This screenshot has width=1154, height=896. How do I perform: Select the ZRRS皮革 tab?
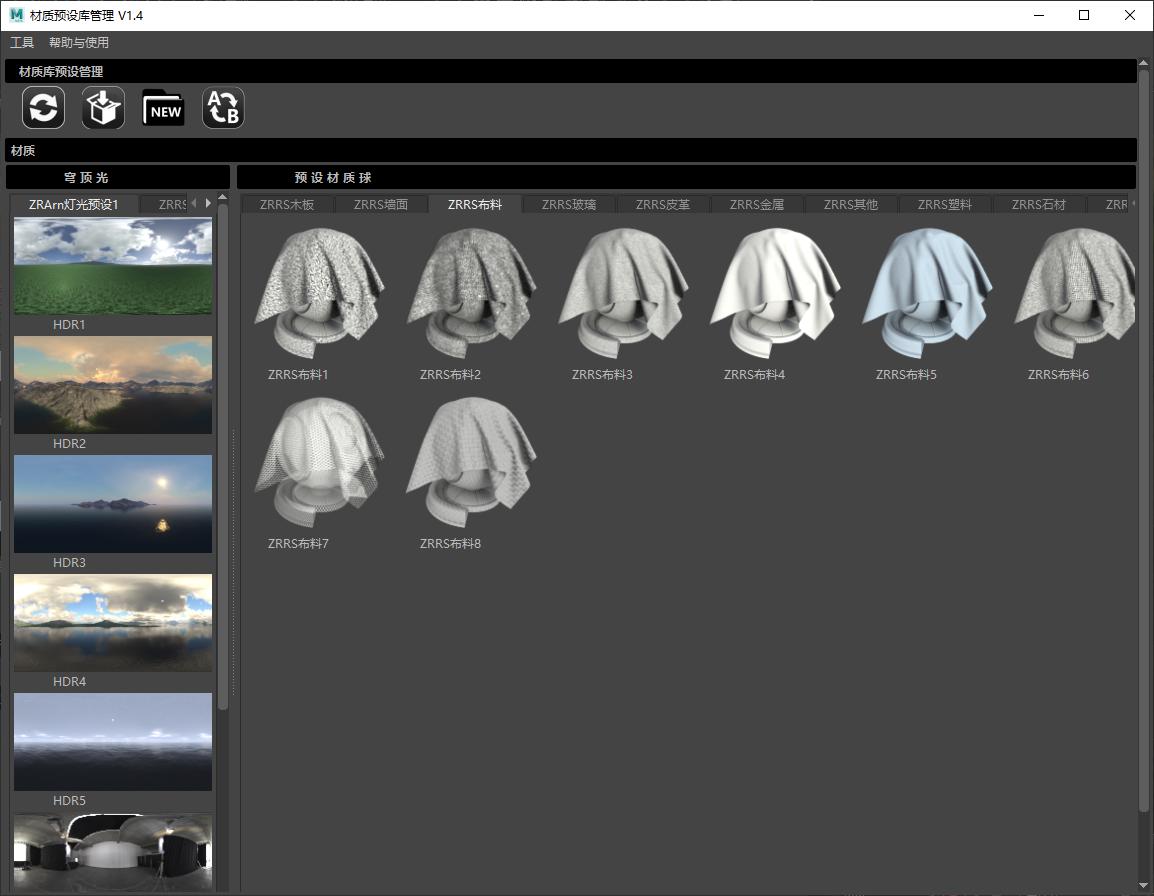pyautogui.click(x=663, y=205)
